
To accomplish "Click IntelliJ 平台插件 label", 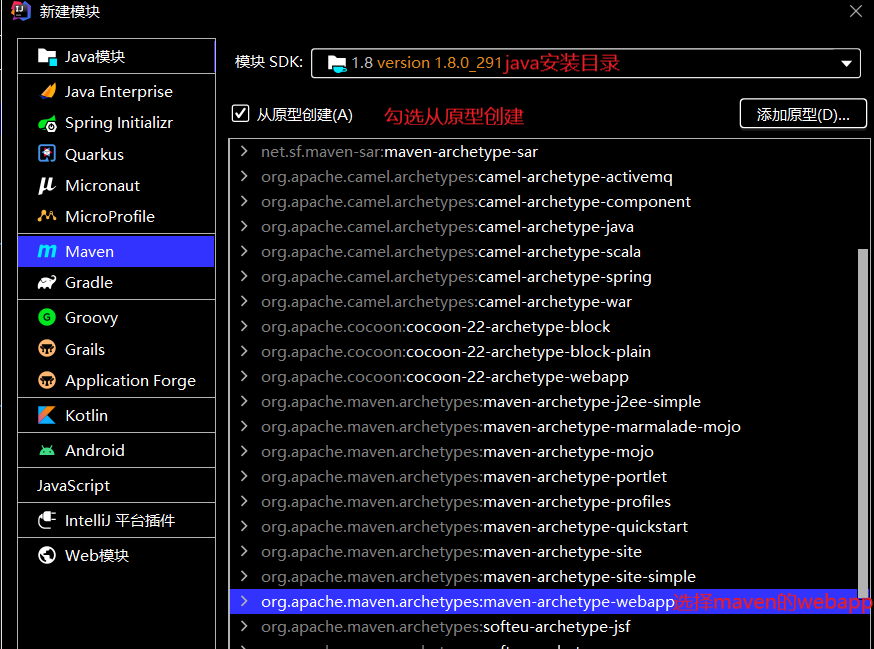I will (x=120, y=521).
